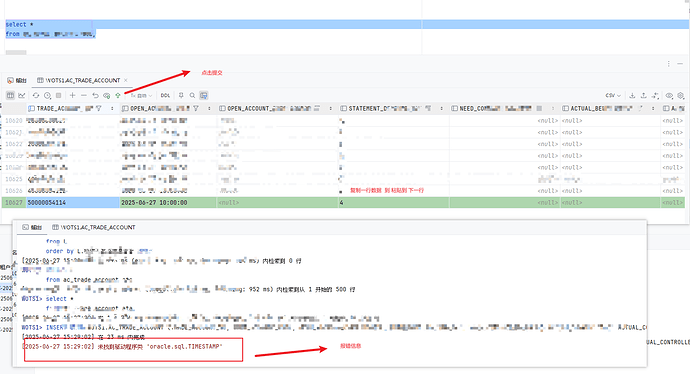Show table DDL button
Screen dimensions: 690x374
pyautogui.click(x=165, y=95)
